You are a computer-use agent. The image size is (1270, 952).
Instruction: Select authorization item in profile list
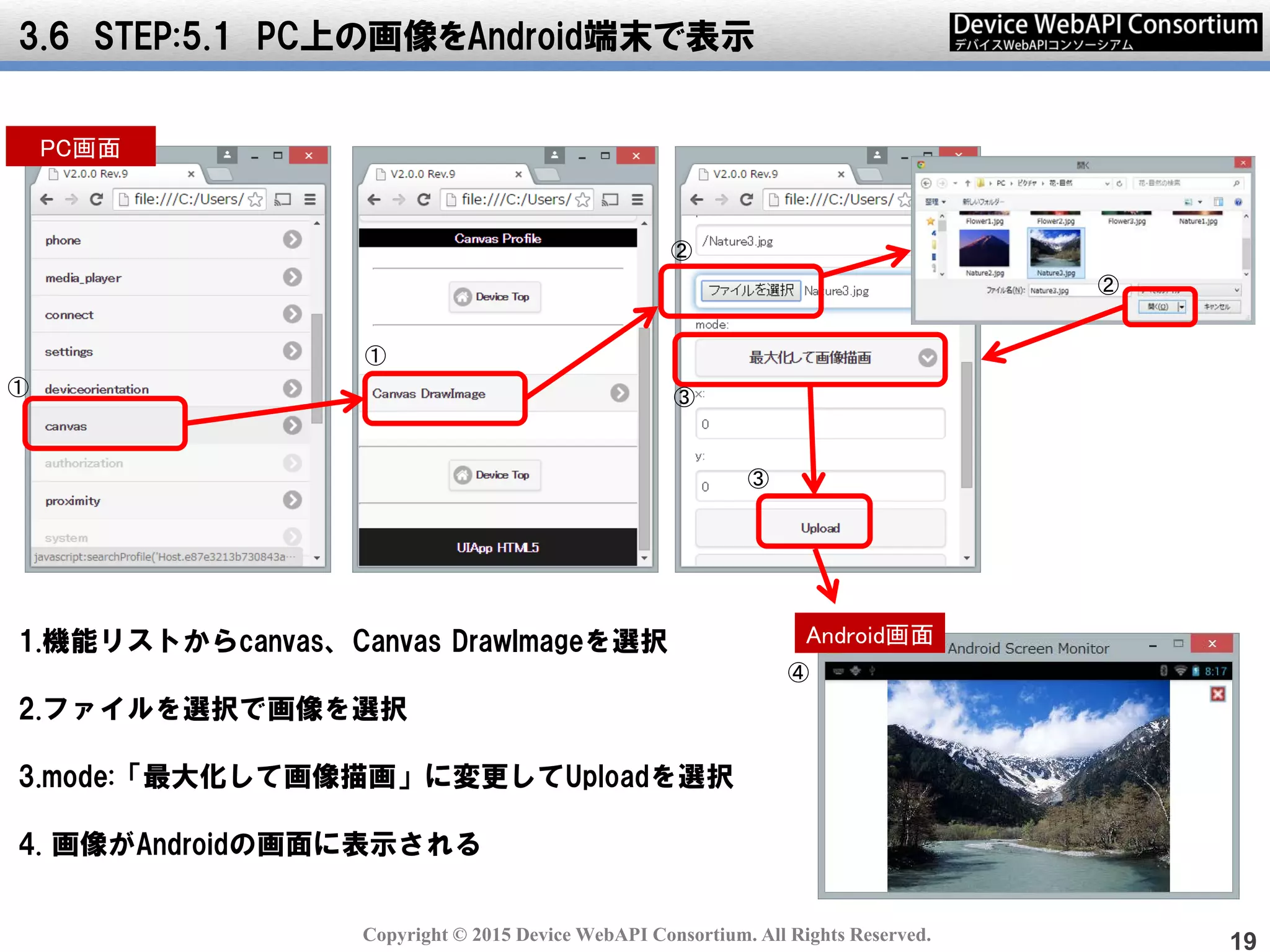171,463
